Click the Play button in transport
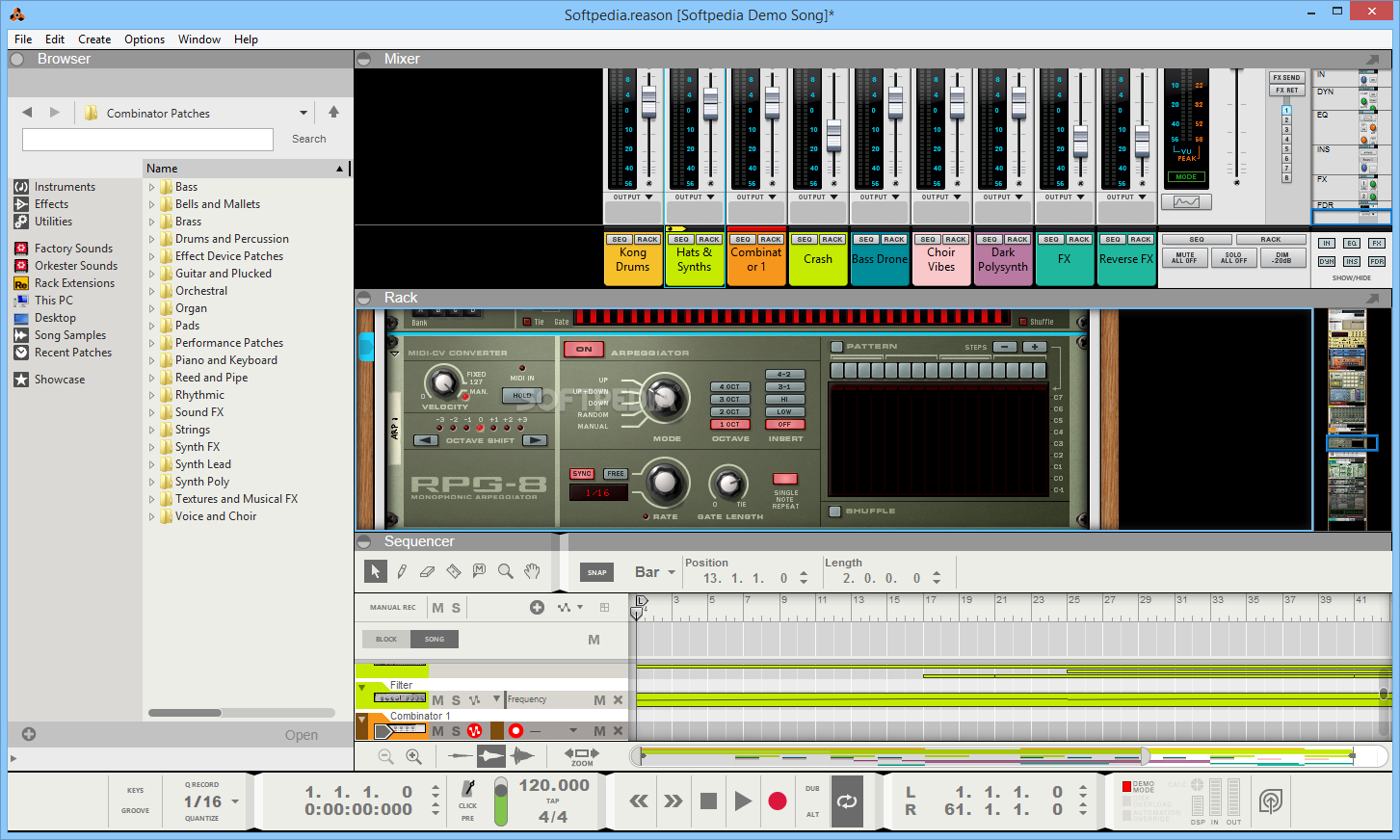Screen dimensions: 1400x840 click(x=743, y=801)
